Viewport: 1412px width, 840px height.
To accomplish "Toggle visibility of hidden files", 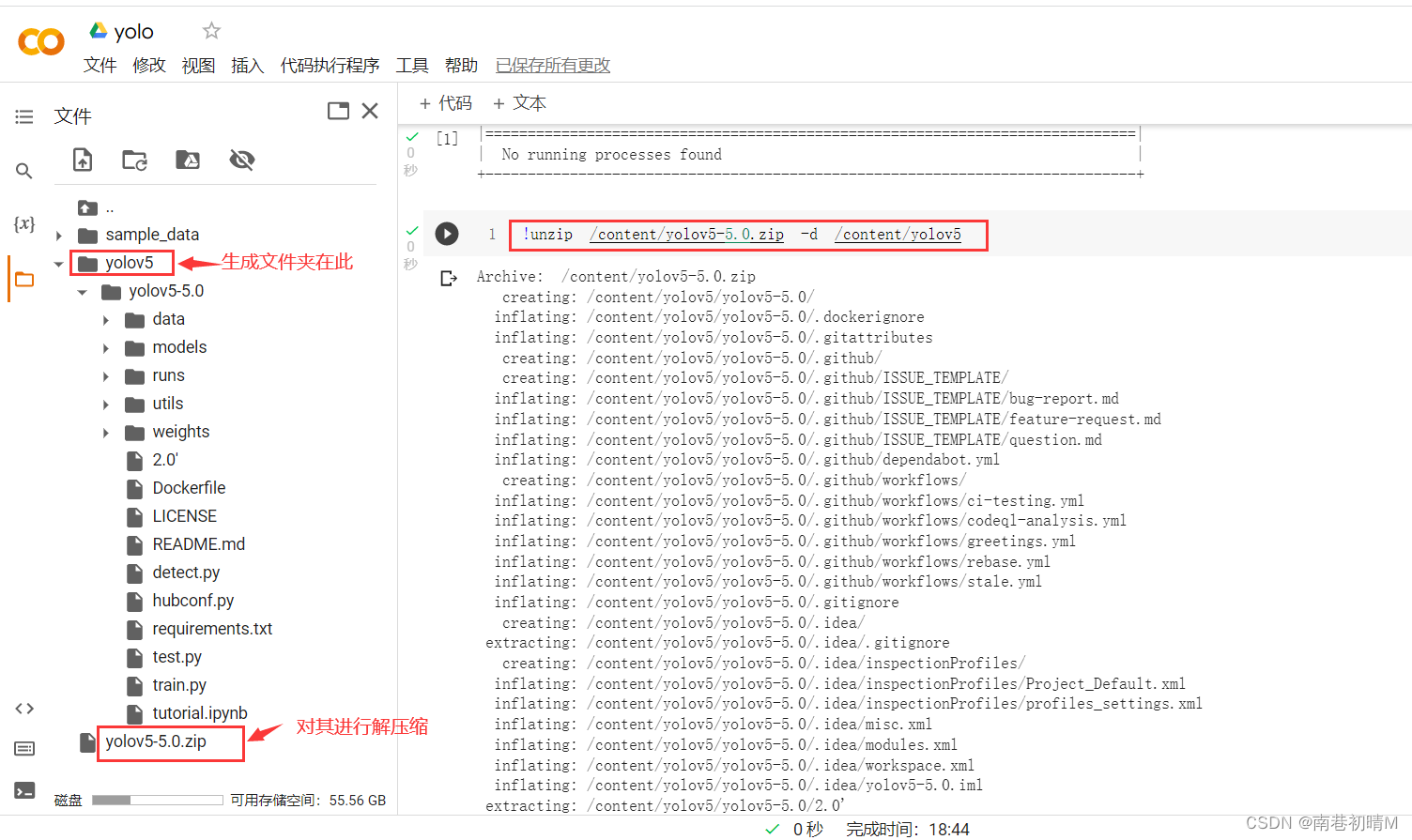I will point(241,160).
